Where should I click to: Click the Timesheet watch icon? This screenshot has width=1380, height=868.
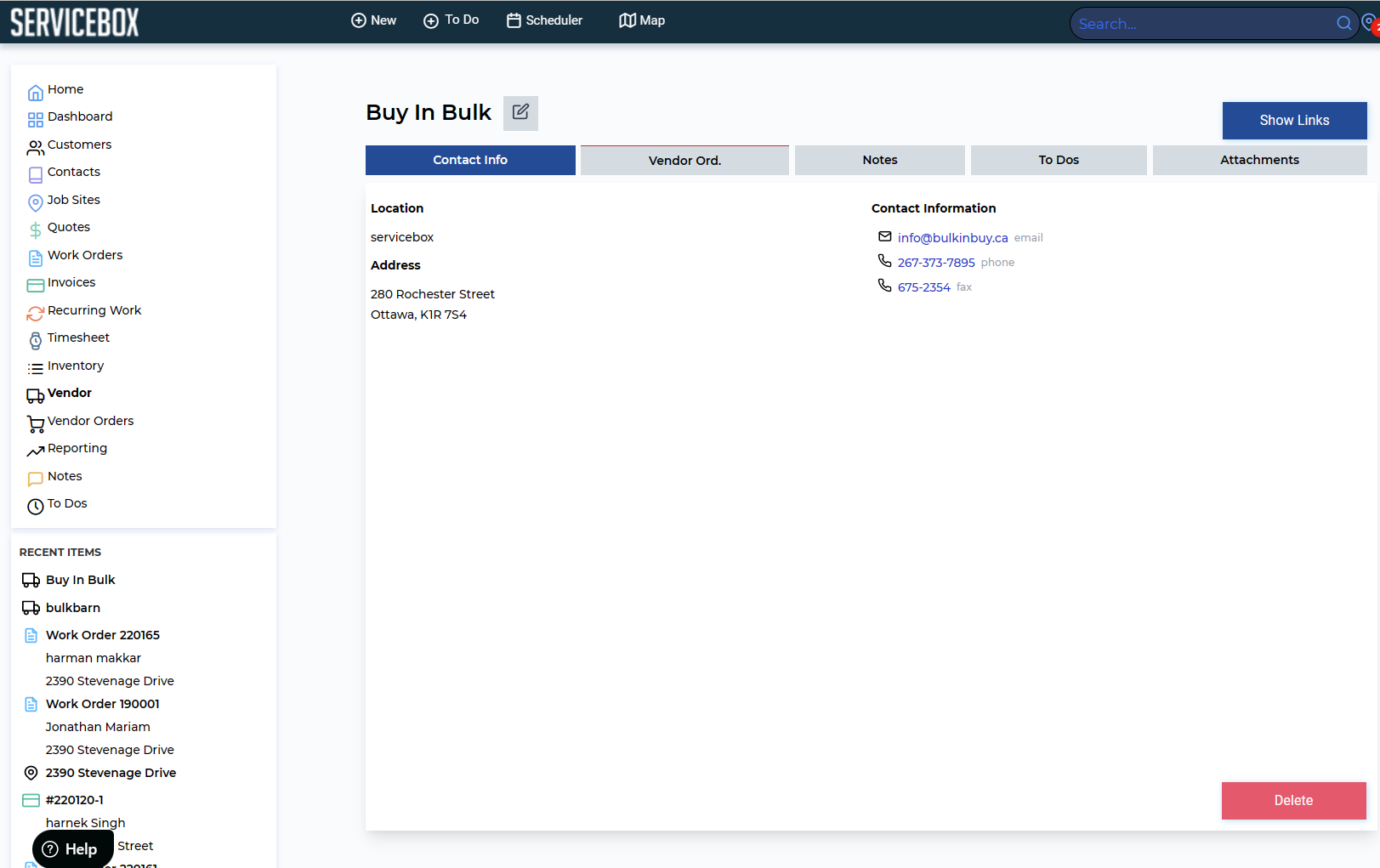click(x=36, y=341)
